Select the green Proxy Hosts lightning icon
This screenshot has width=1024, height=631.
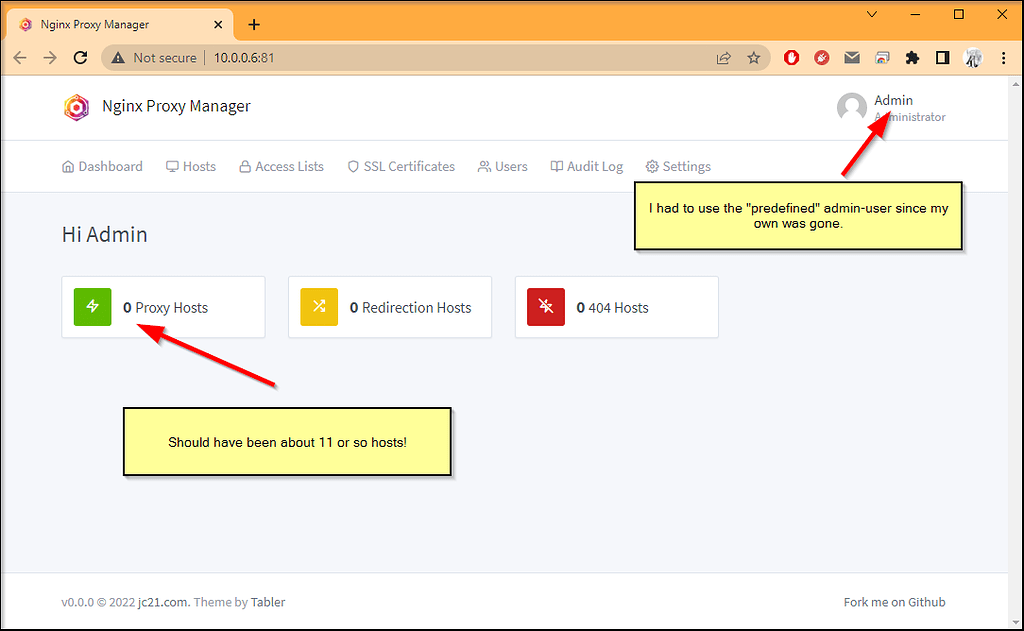92,307
